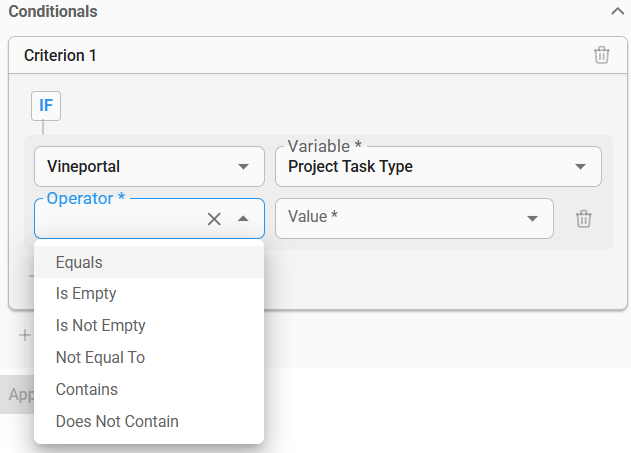This screenshot has width=631, height=453.
Task: Click the plus icon below the criterion
Action: pos(24,335)
